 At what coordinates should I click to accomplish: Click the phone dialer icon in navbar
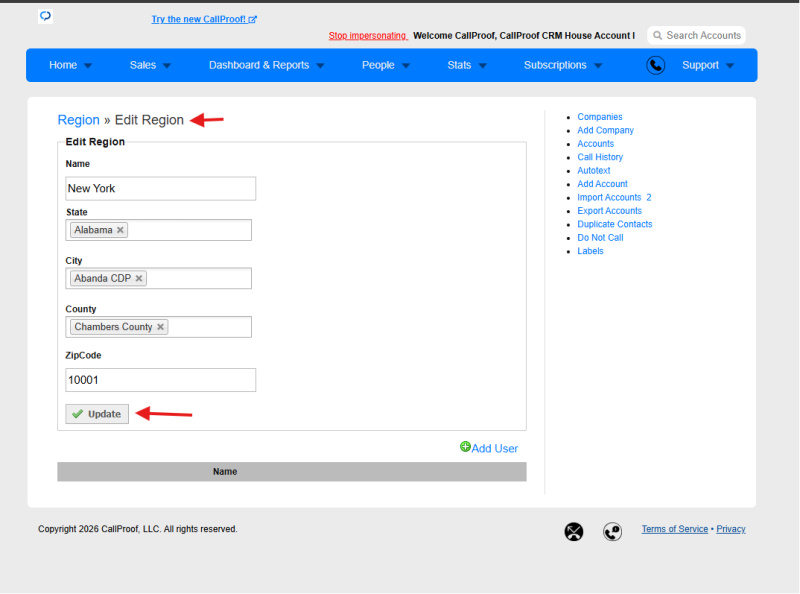pos(656,65)
